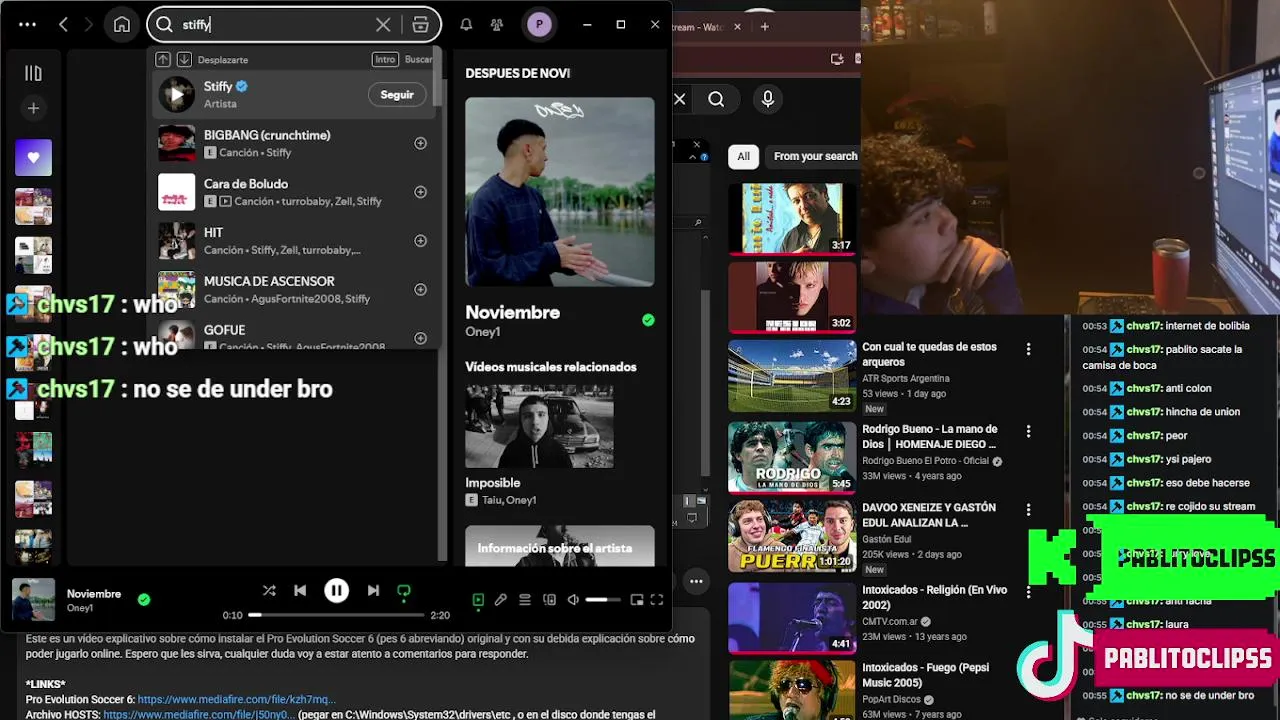Viewport: 1280px width, 720px height.
Task: Open Connect to a device
Action: click(549, 600)
